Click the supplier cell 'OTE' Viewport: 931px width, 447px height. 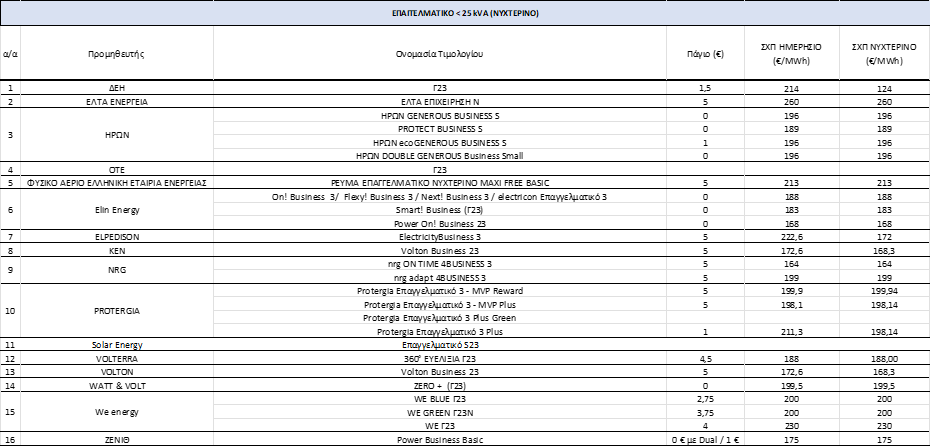coord(116,170)
